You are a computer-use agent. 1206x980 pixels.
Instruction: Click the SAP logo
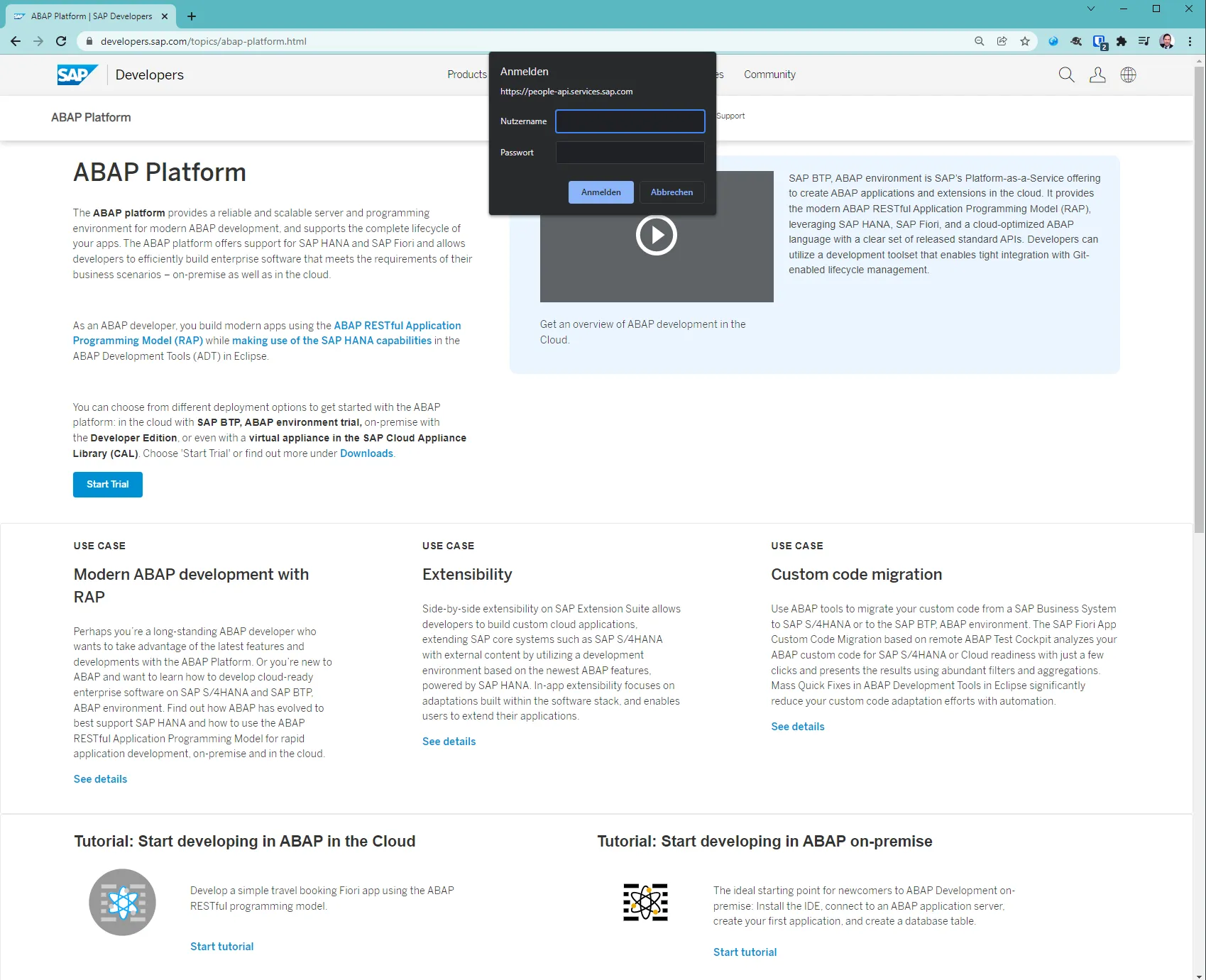[77, 75]
